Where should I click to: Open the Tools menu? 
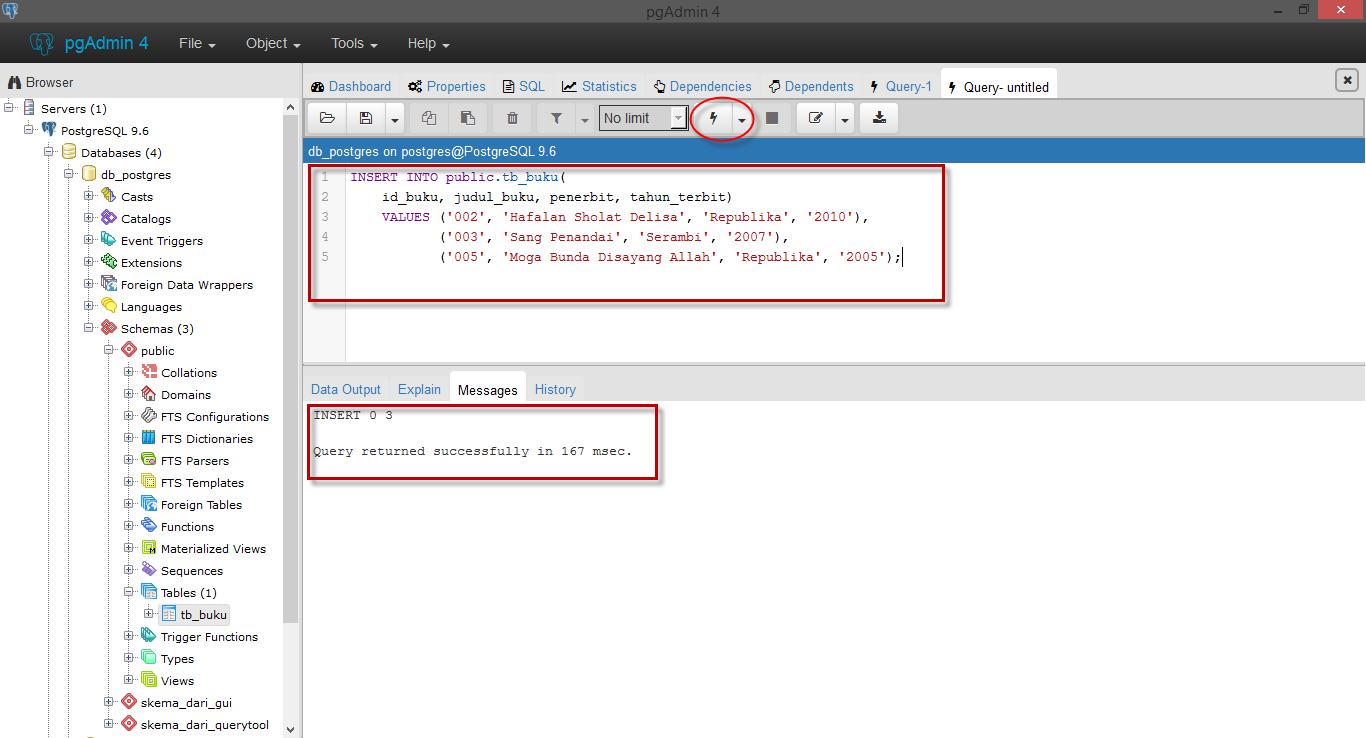click(354, 43)
